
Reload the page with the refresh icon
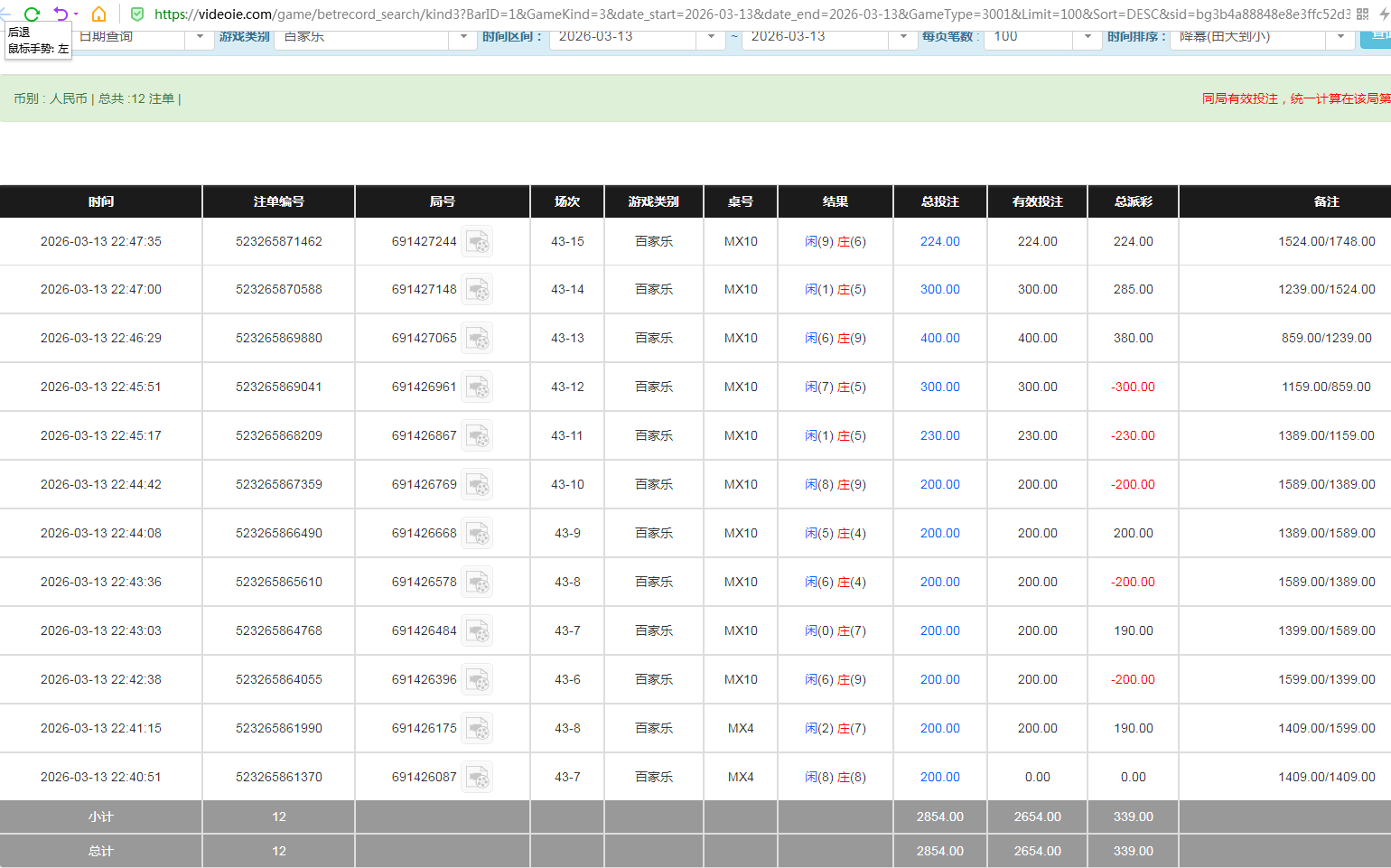coord(33,14)
